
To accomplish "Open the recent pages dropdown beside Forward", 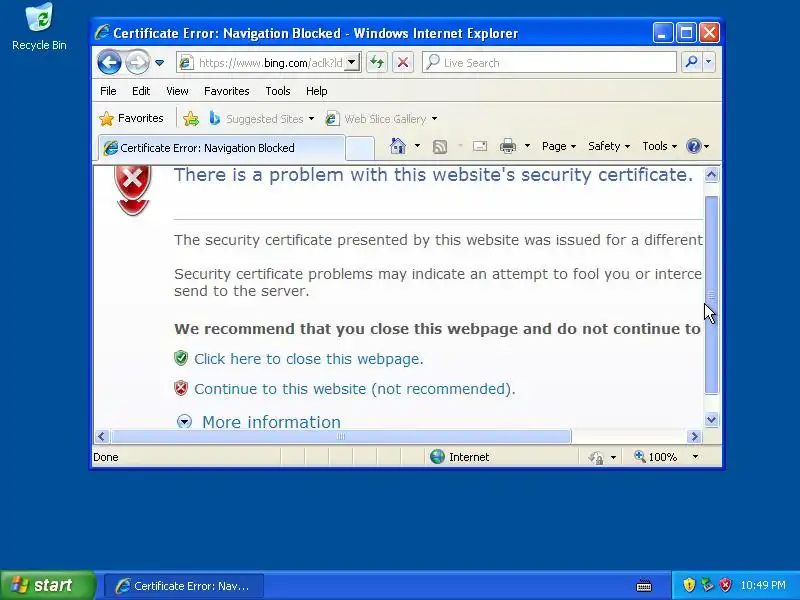I will 159,63.
